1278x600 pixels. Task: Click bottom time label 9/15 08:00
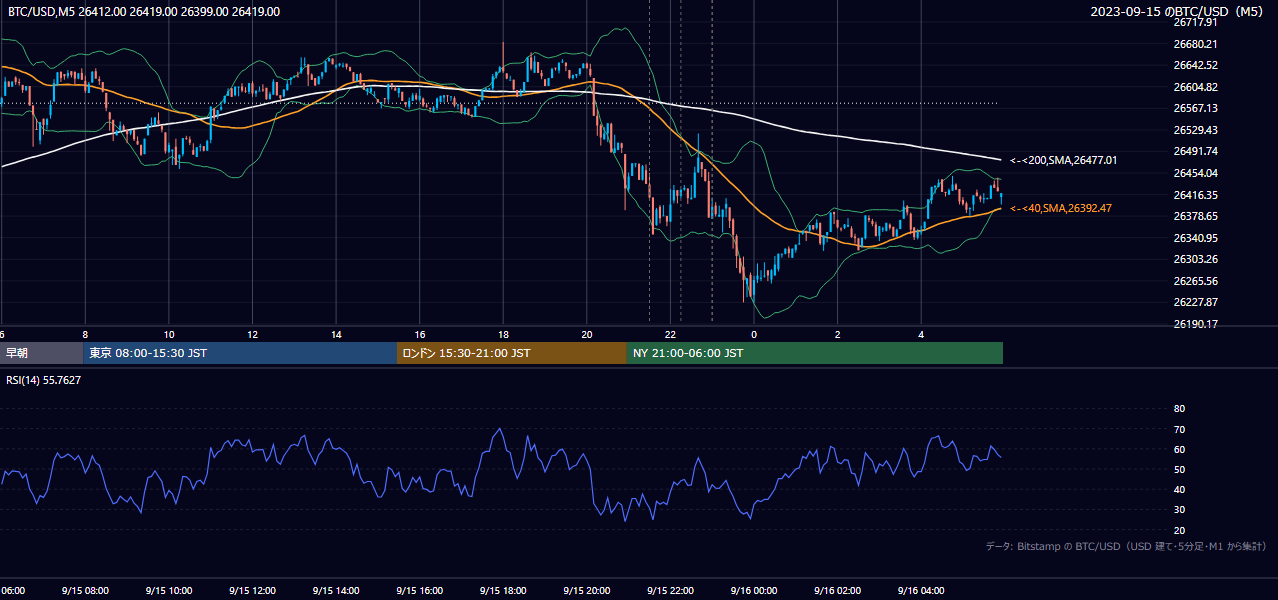tap(85, 591)
